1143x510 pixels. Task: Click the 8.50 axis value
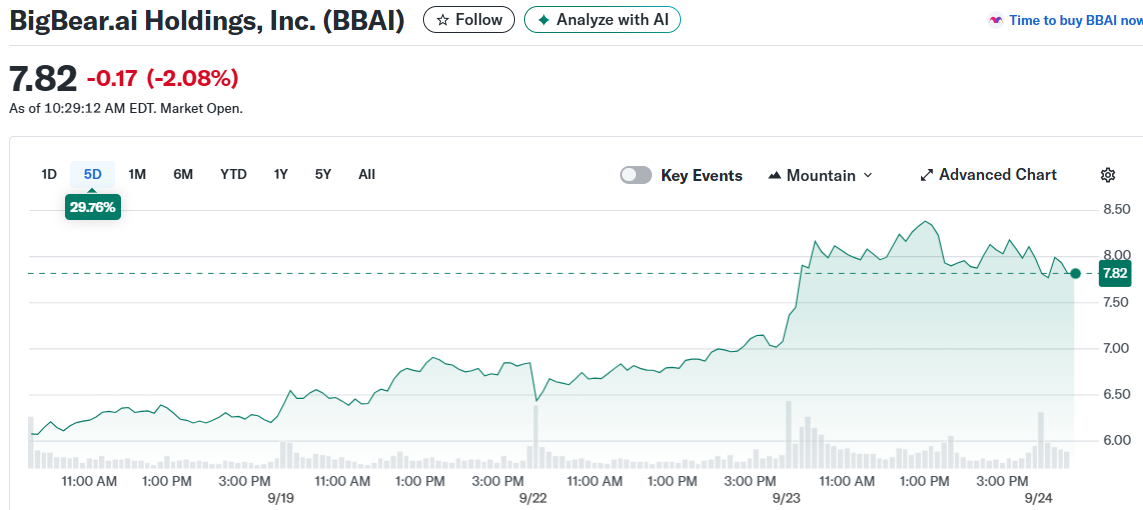coord(1115,209)
